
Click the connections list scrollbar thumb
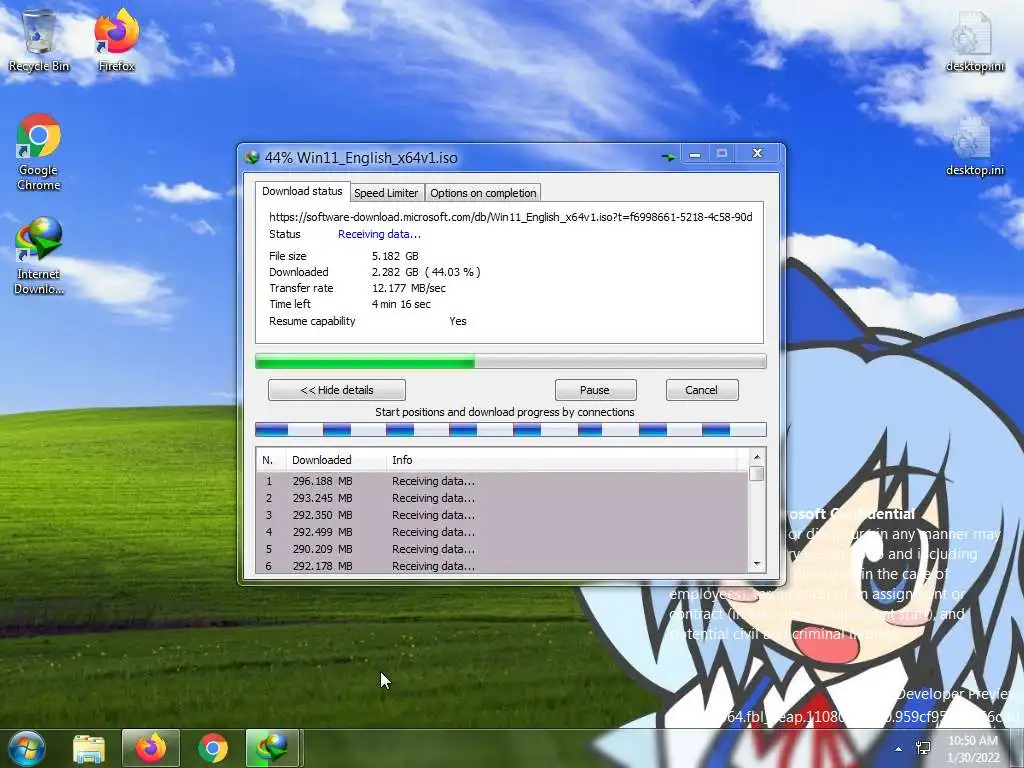pos(756,473)
